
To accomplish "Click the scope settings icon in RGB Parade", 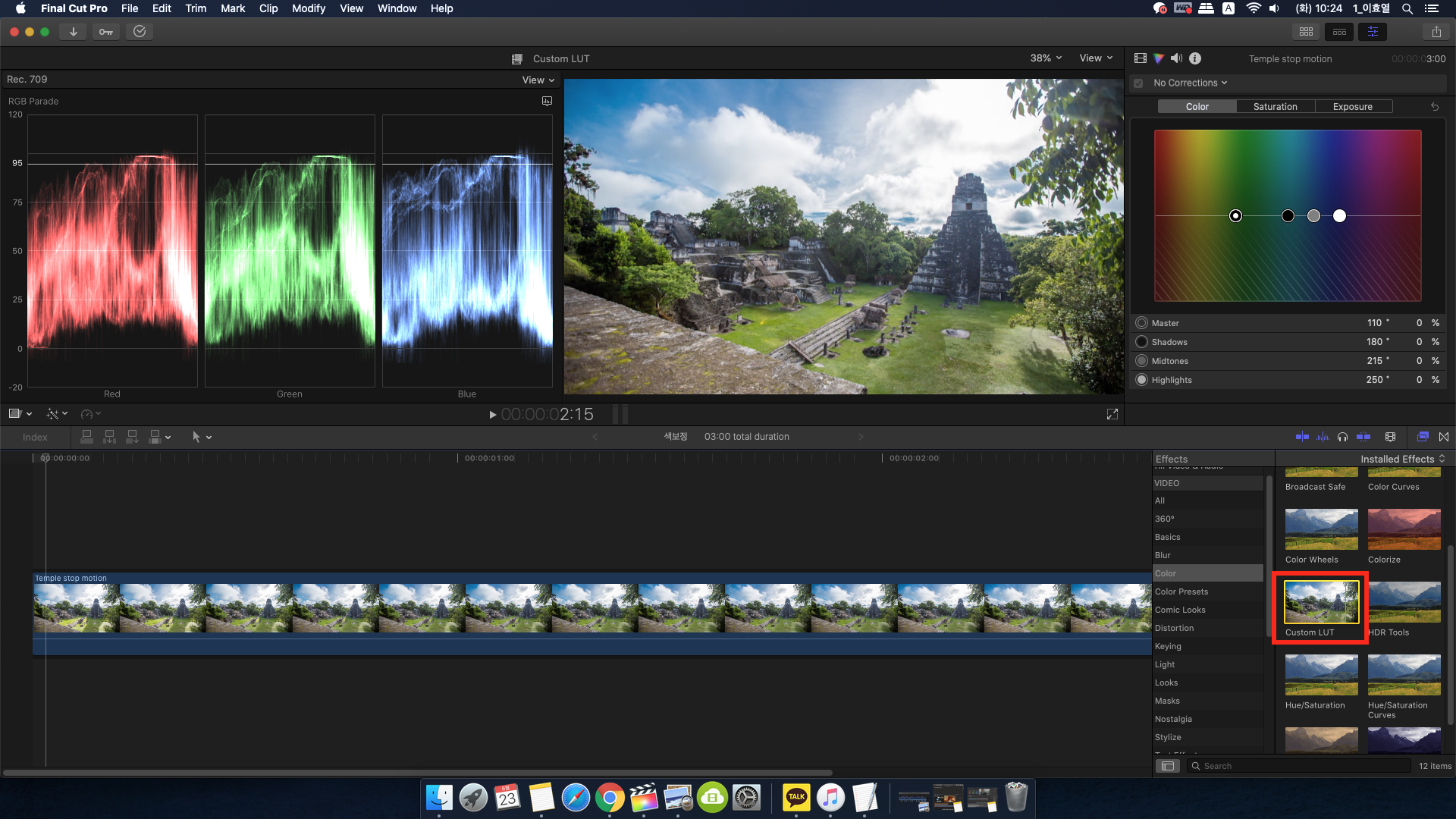I will click(547, 101).
